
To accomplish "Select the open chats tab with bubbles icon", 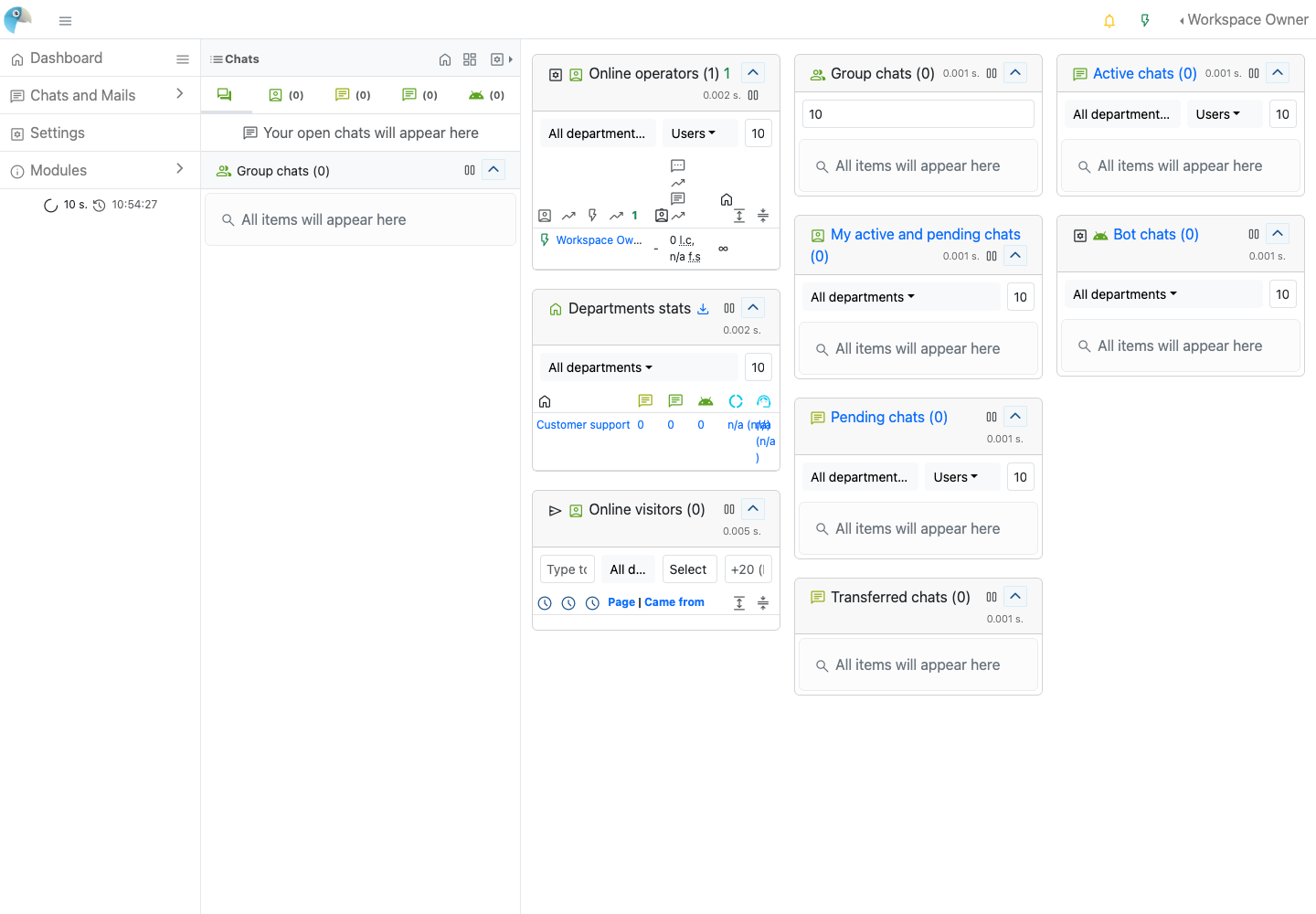I will pos(225,94).
